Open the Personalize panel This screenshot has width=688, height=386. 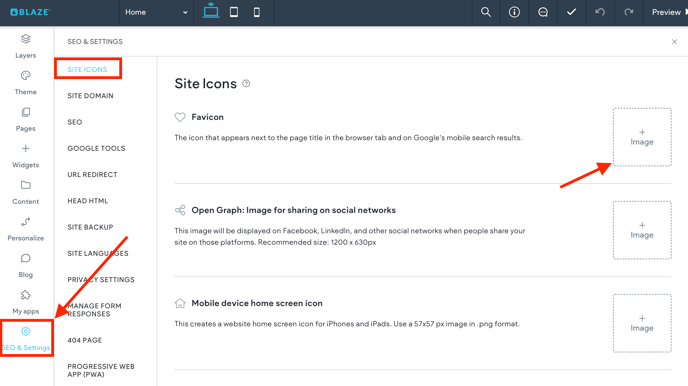coord(25,229)
